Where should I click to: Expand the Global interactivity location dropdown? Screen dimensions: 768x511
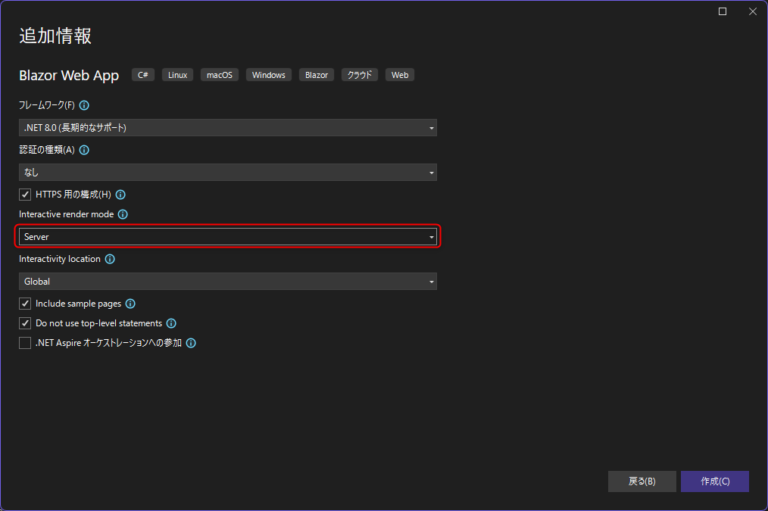(x=228, y=282)
